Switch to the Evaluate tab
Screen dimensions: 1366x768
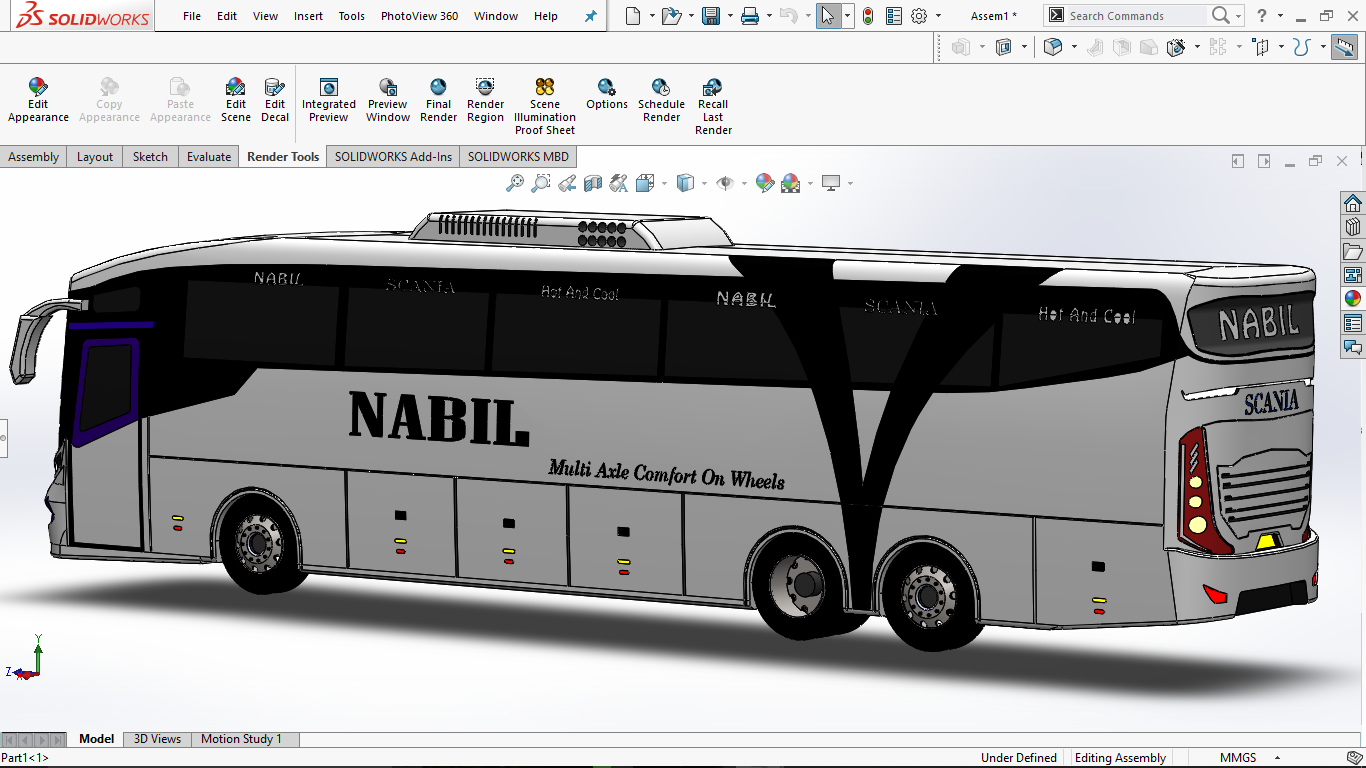click(x=209, y=157)
